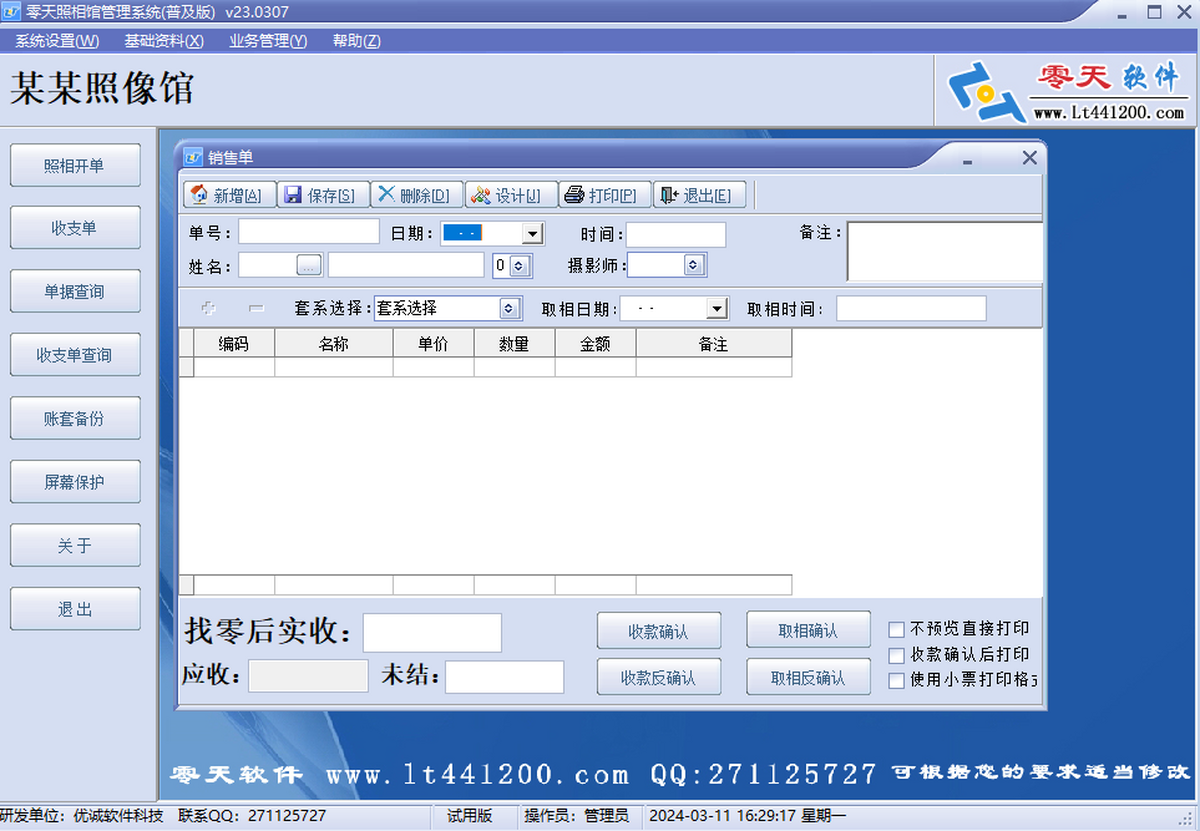Open the 业务管理(Y) menu

(x=267, y=41)
